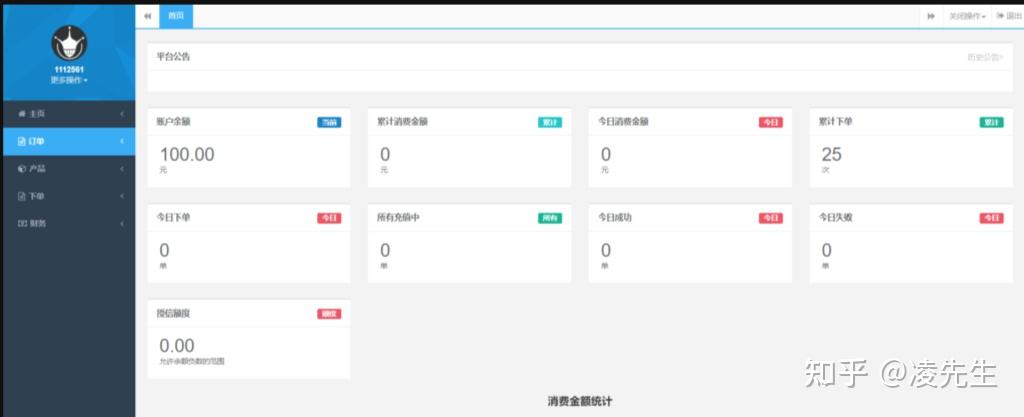Click the username 1112561 in sidebar
The image size is (1024, 417).
[69, 70]
